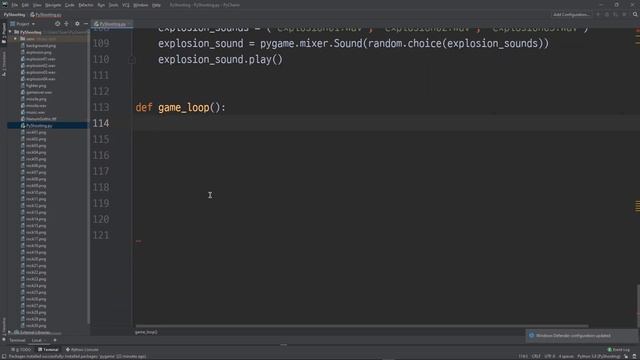Click '4 spaces' indent in status bar
Viewport: 640px width, 360px height.
pos(566,356)
